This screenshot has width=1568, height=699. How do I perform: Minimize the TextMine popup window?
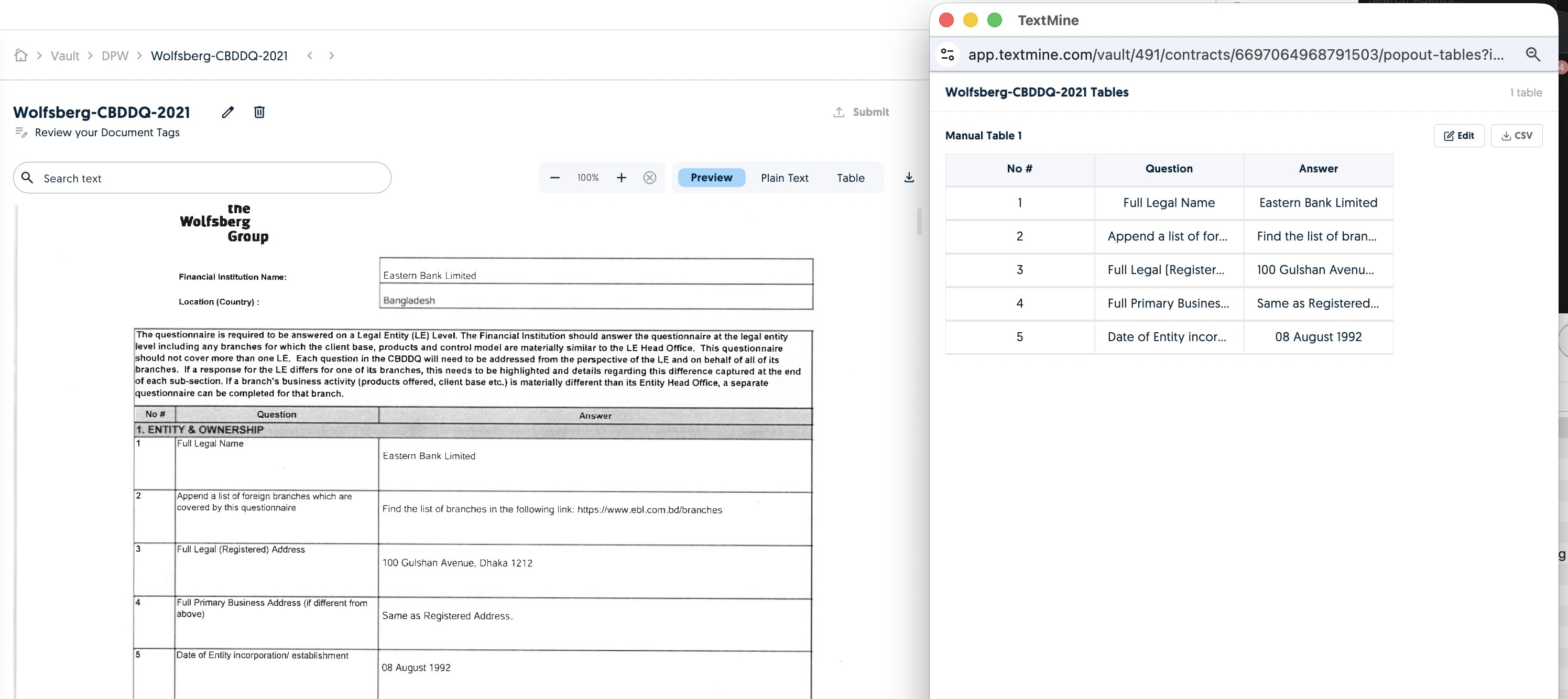[x=970, y=20]
